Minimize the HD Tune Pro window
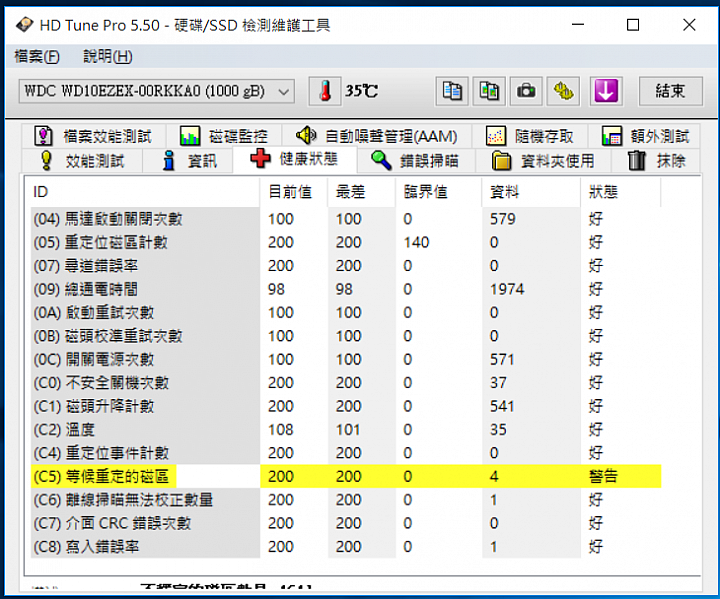The height and width of the screenshot is (599, 720). click(578, 24)
